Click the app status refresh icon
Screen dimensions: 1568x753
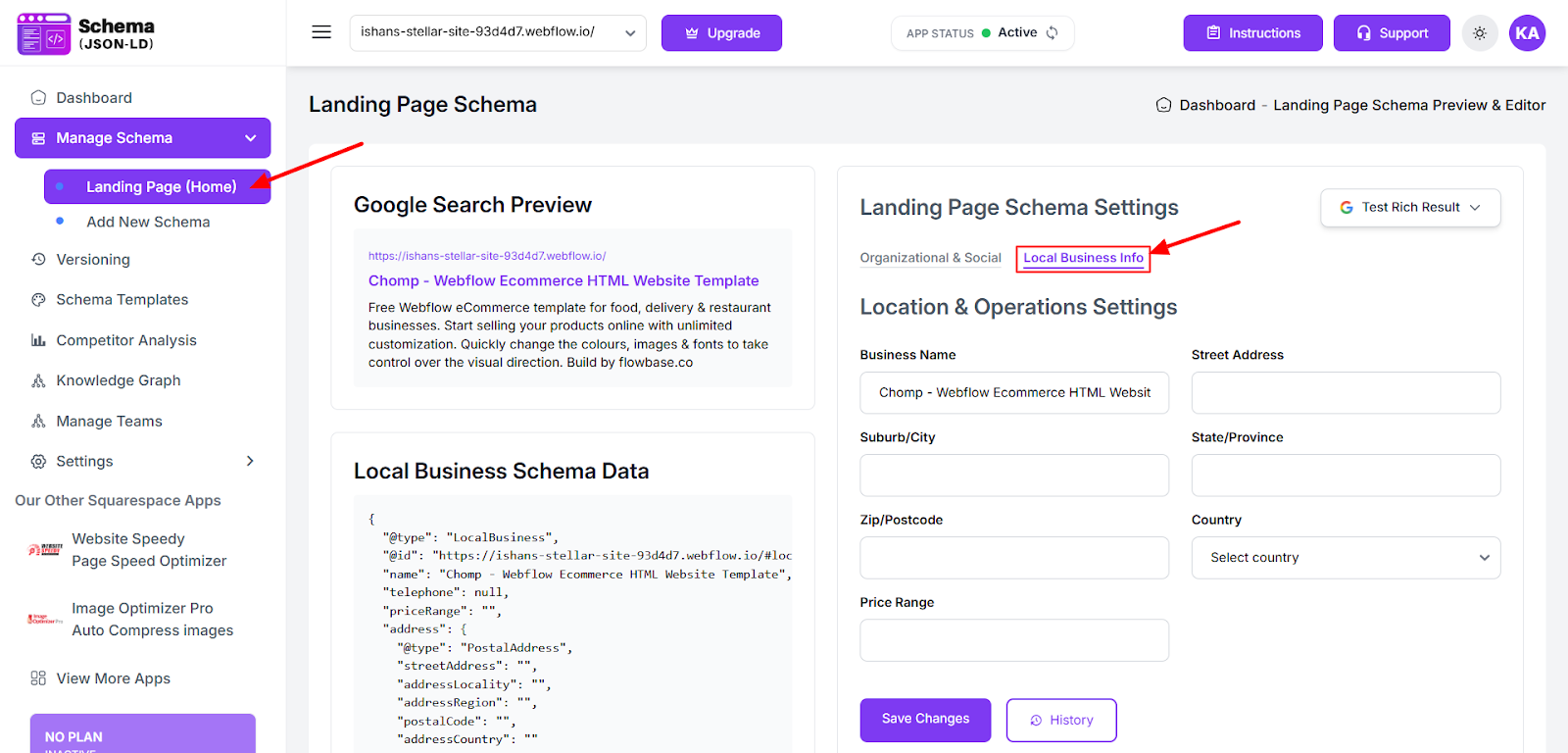(1053, 32)
